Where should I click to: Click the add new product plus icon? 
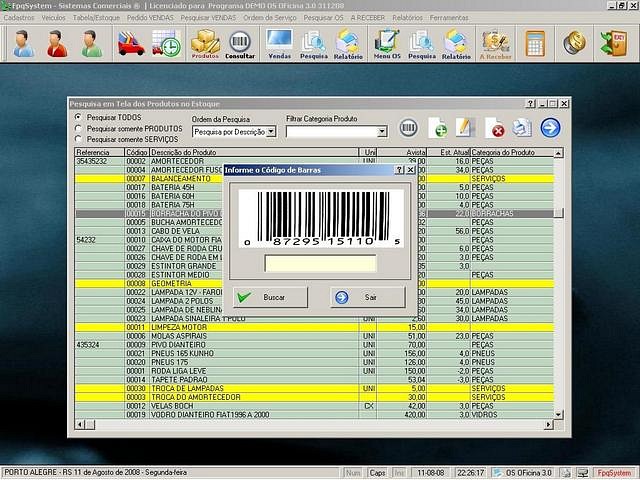[x=437, y=128]
